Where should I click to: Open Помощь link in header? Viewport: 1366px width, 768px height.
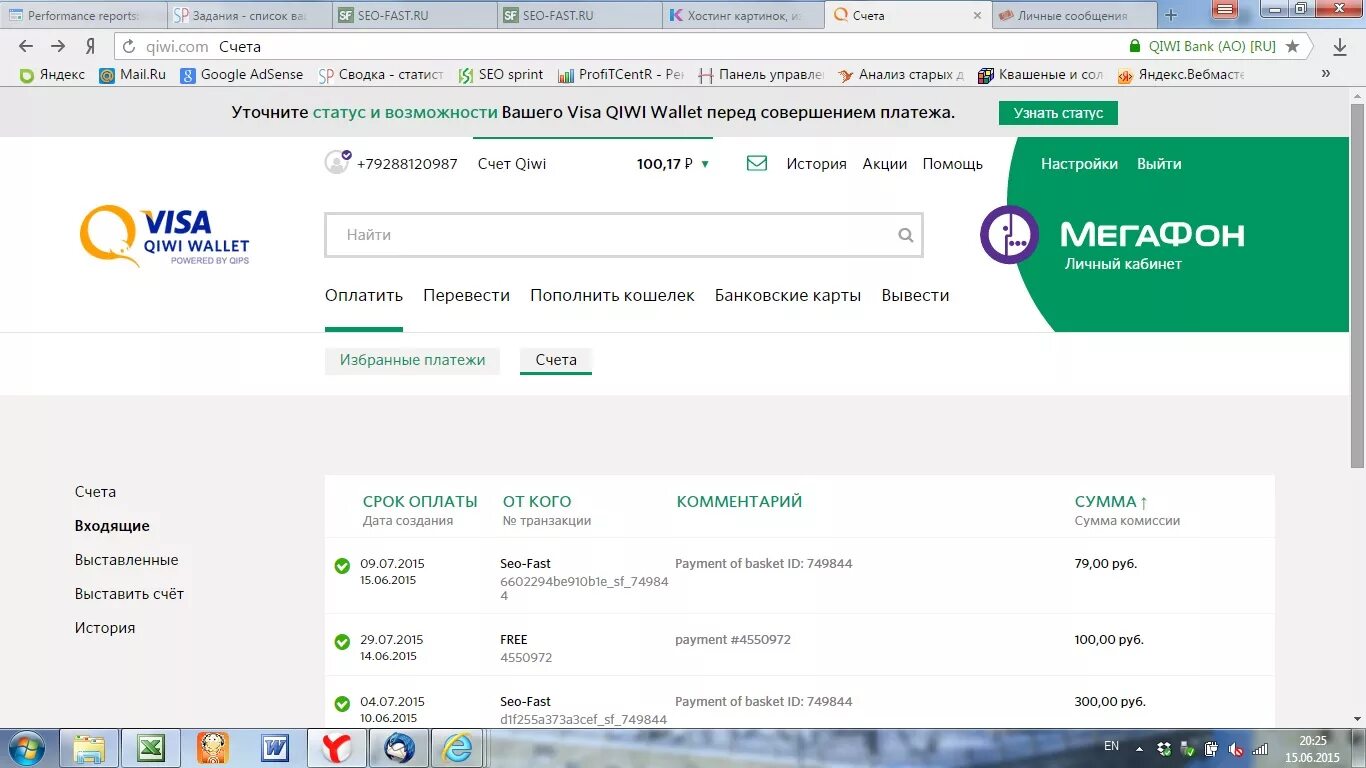click(x=952, y=164)
